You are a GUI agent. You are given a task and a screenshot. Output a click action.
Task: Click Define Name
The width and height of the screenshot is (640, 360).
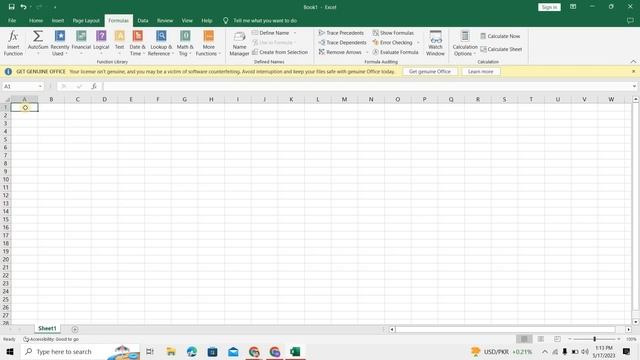click(x=270, y=33)
